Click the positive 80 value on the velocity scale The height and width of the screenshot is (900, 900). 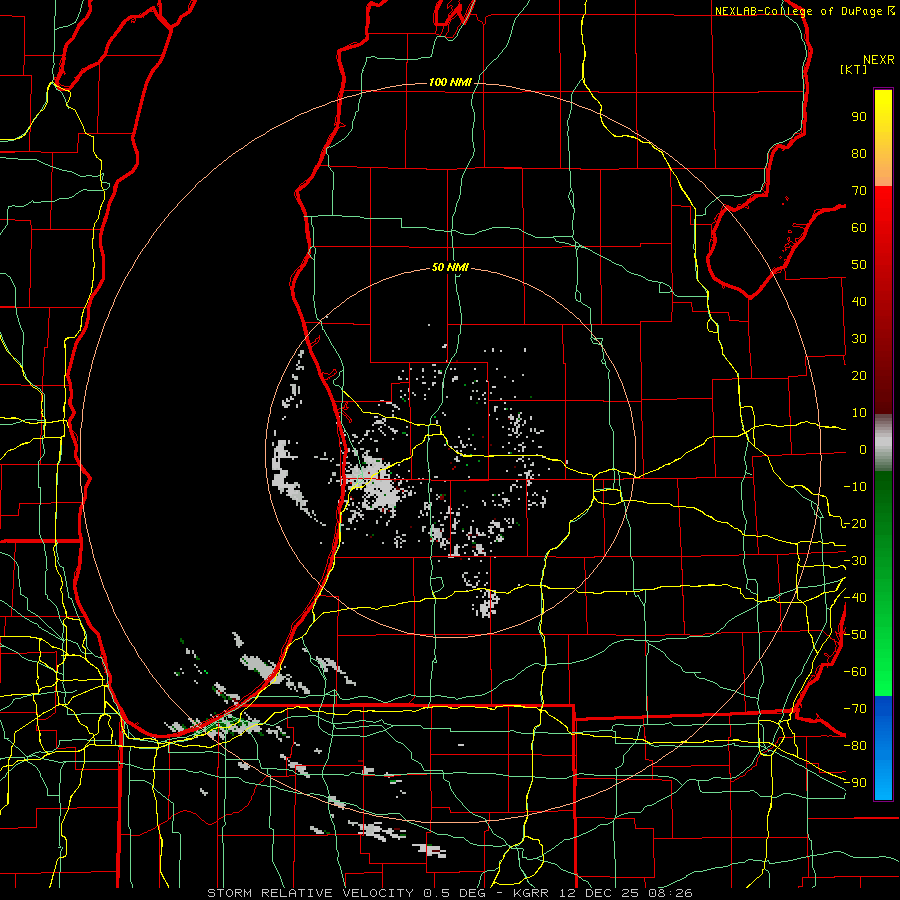pos(859,153)
